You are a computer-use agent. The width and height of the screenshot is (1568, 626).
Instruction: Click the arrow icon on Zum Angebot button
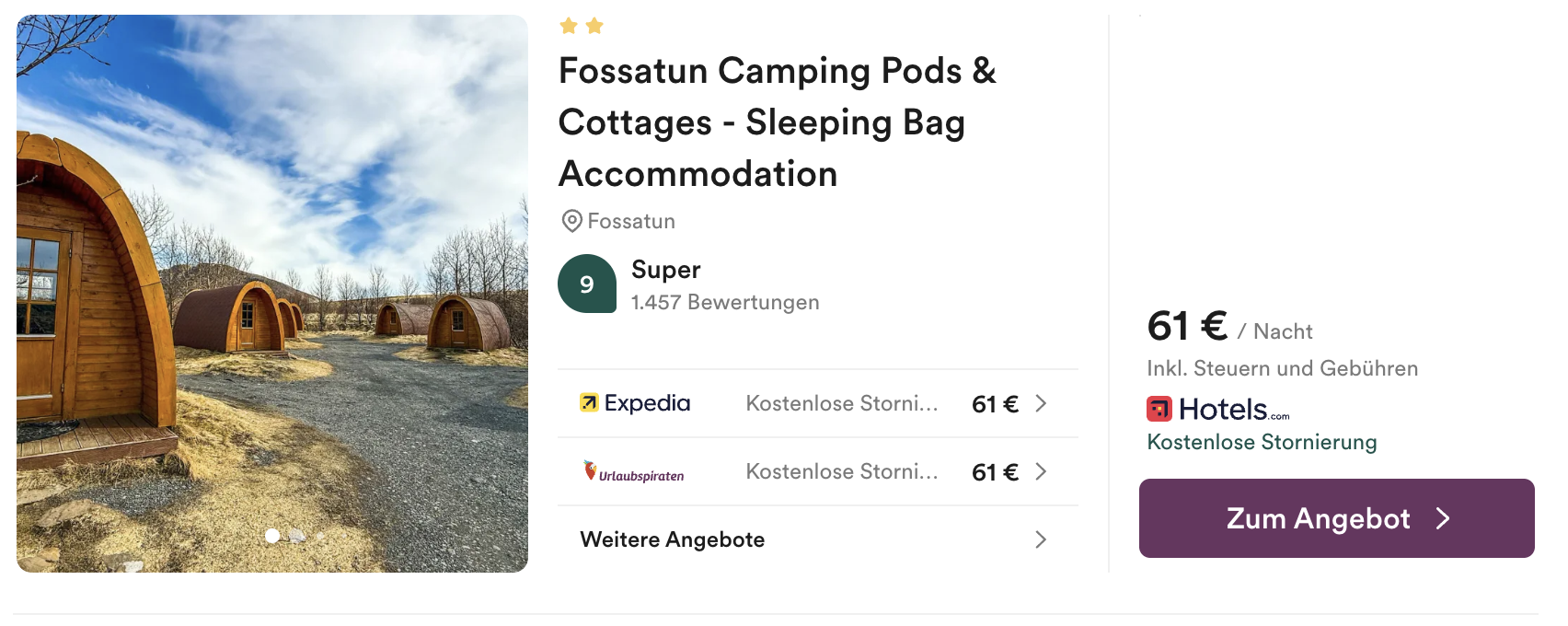1443,518
